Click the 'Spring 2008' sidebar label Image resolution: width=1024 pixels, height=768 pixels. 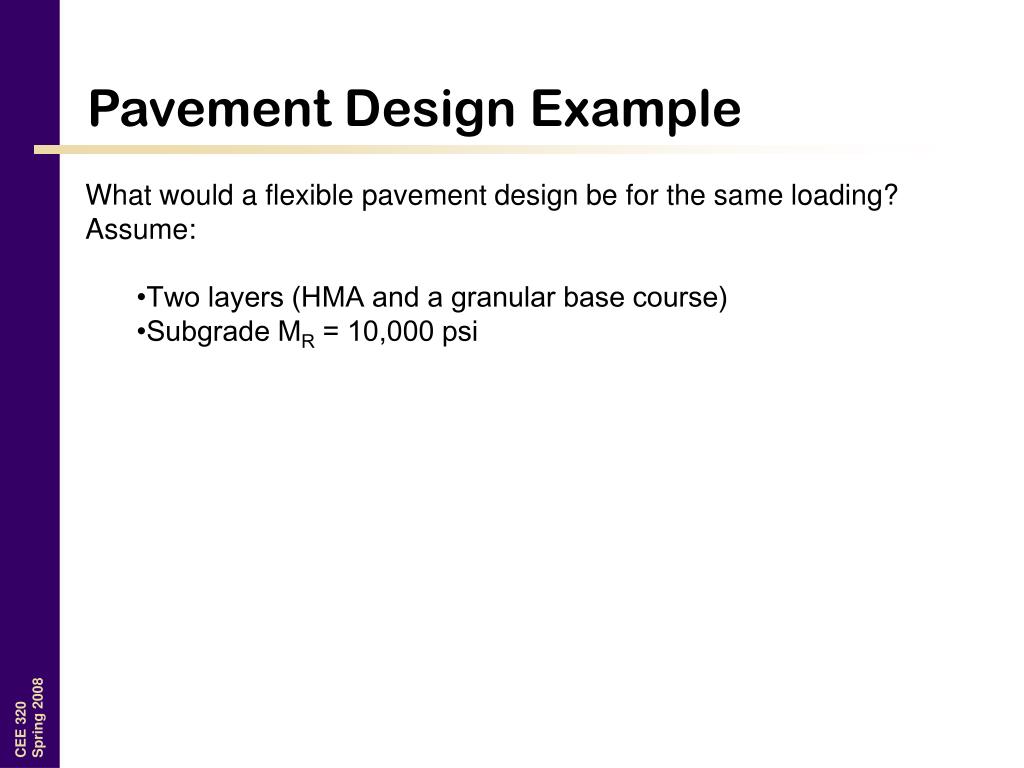[x=38, y=717]
